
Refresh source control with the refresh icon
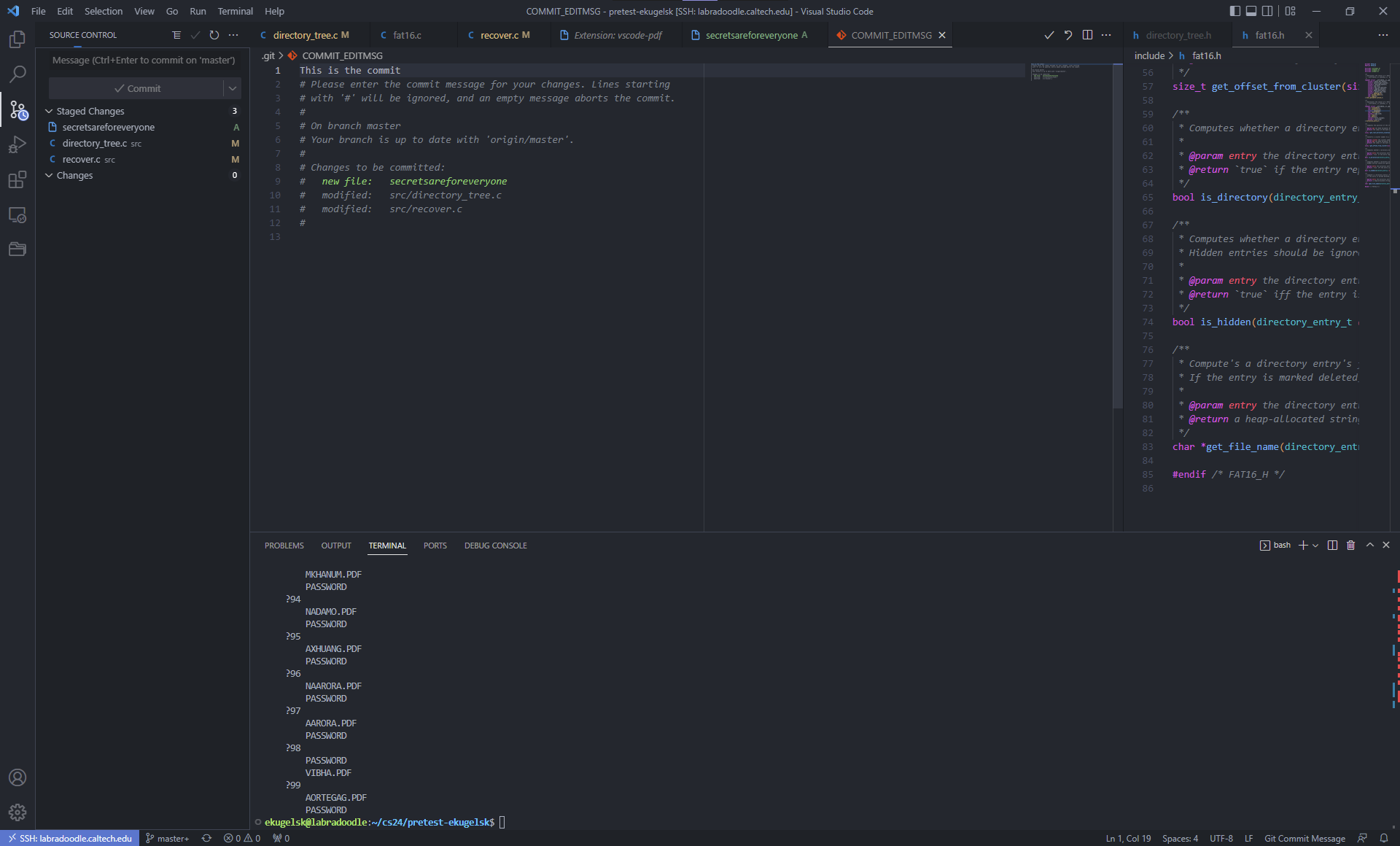(214, 35)
